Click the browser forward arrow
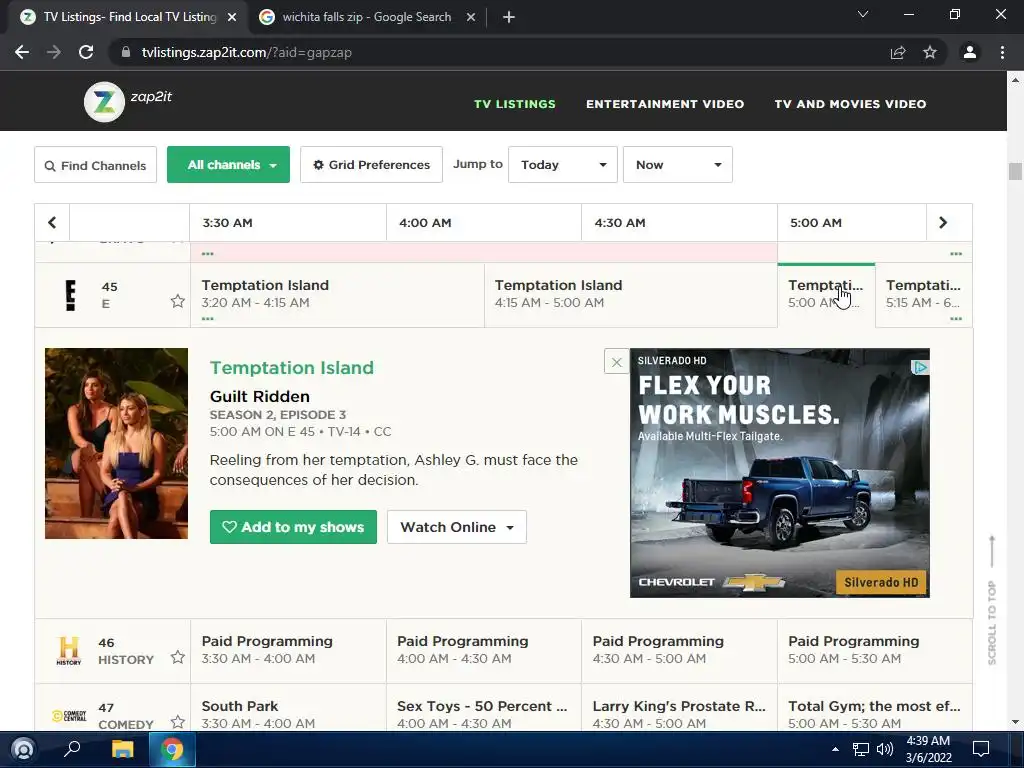This screenshot has width=1024, height=768. tap(54, 52)
